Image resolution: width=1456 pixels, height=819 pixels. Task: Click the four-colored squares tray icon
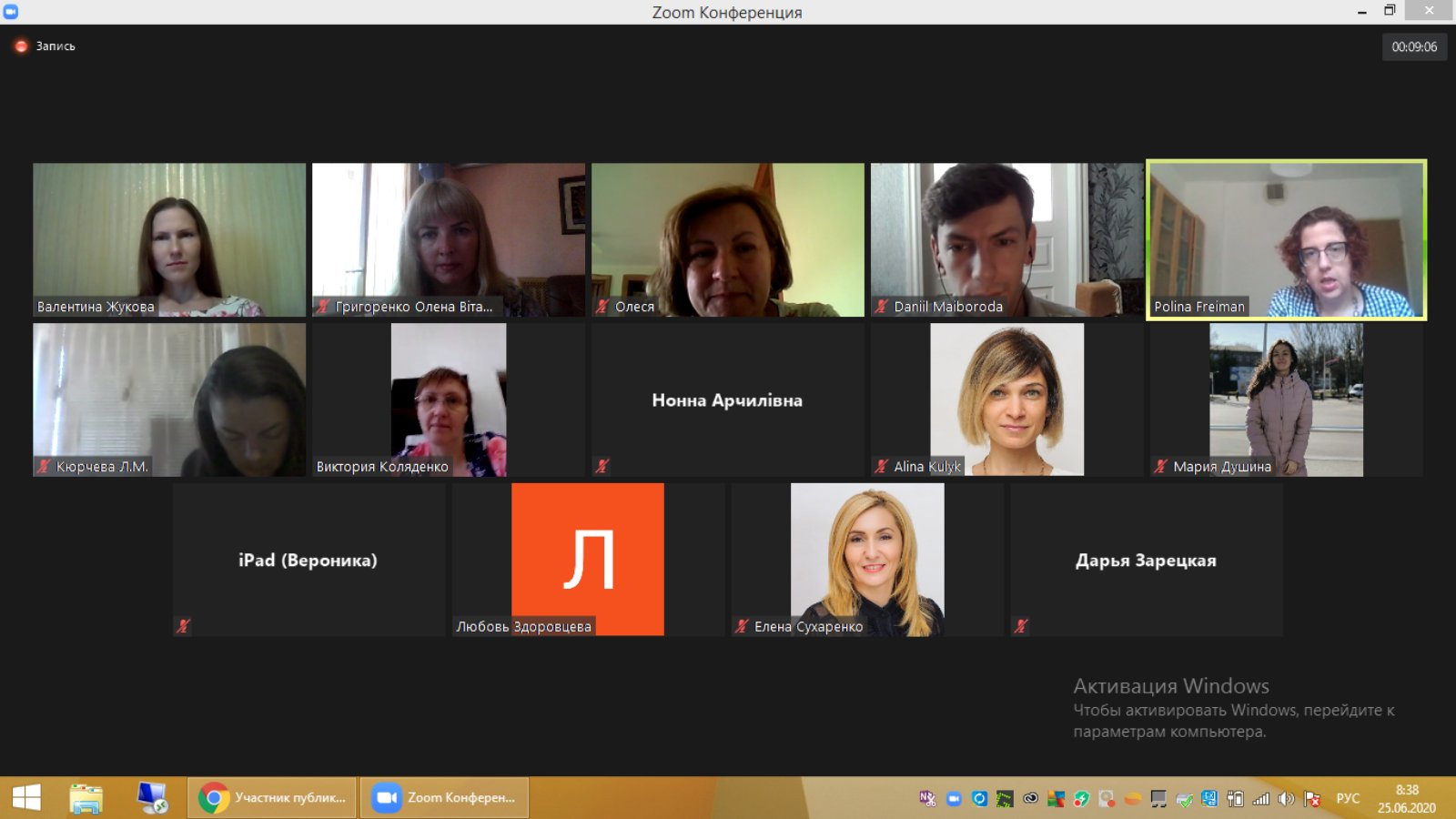click(x=1056, y=798)
